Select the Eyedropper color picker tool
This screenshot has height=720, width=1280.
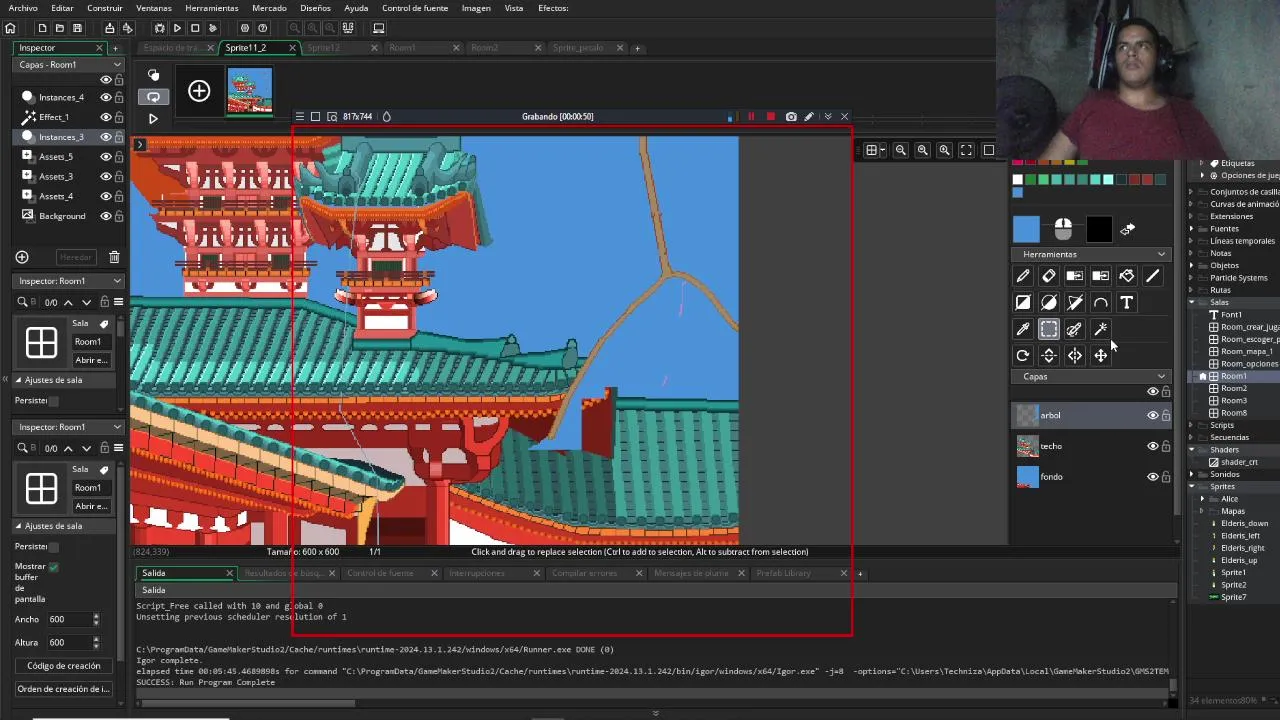(1022, 329)
